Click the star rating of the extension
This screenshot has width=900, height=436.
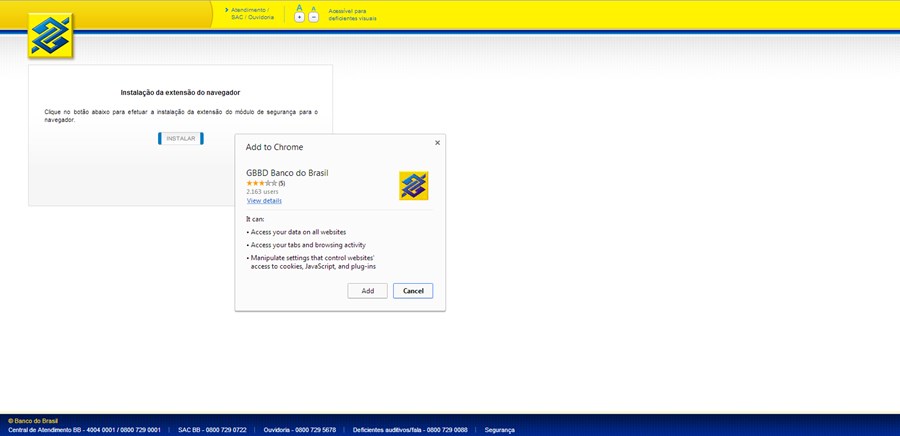(261, 183)
